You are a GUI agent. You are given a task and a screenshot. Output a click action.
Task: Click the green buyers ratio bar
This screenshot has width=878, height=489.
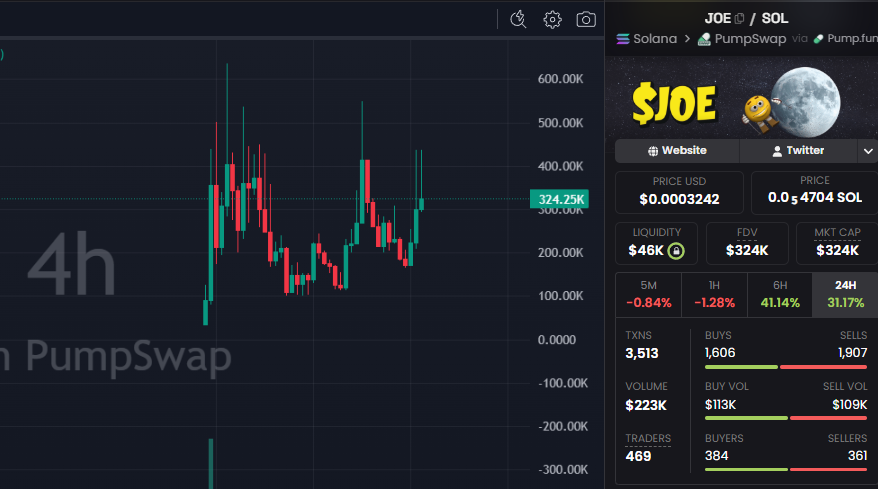746,469
